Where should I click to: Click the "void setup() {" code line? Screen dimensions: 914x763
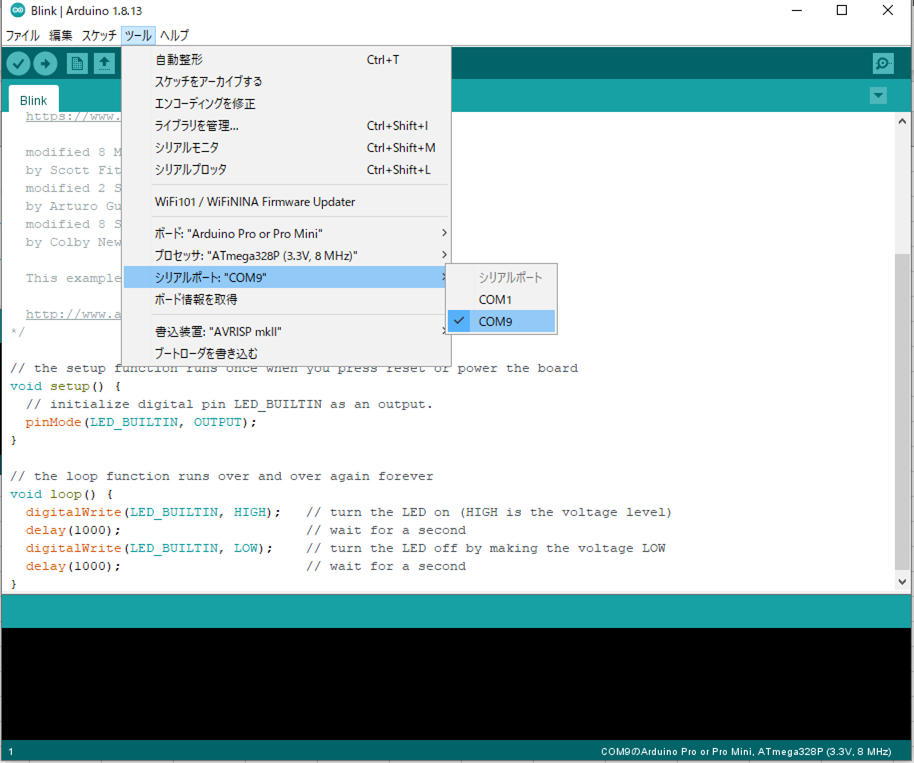point(65,386)
